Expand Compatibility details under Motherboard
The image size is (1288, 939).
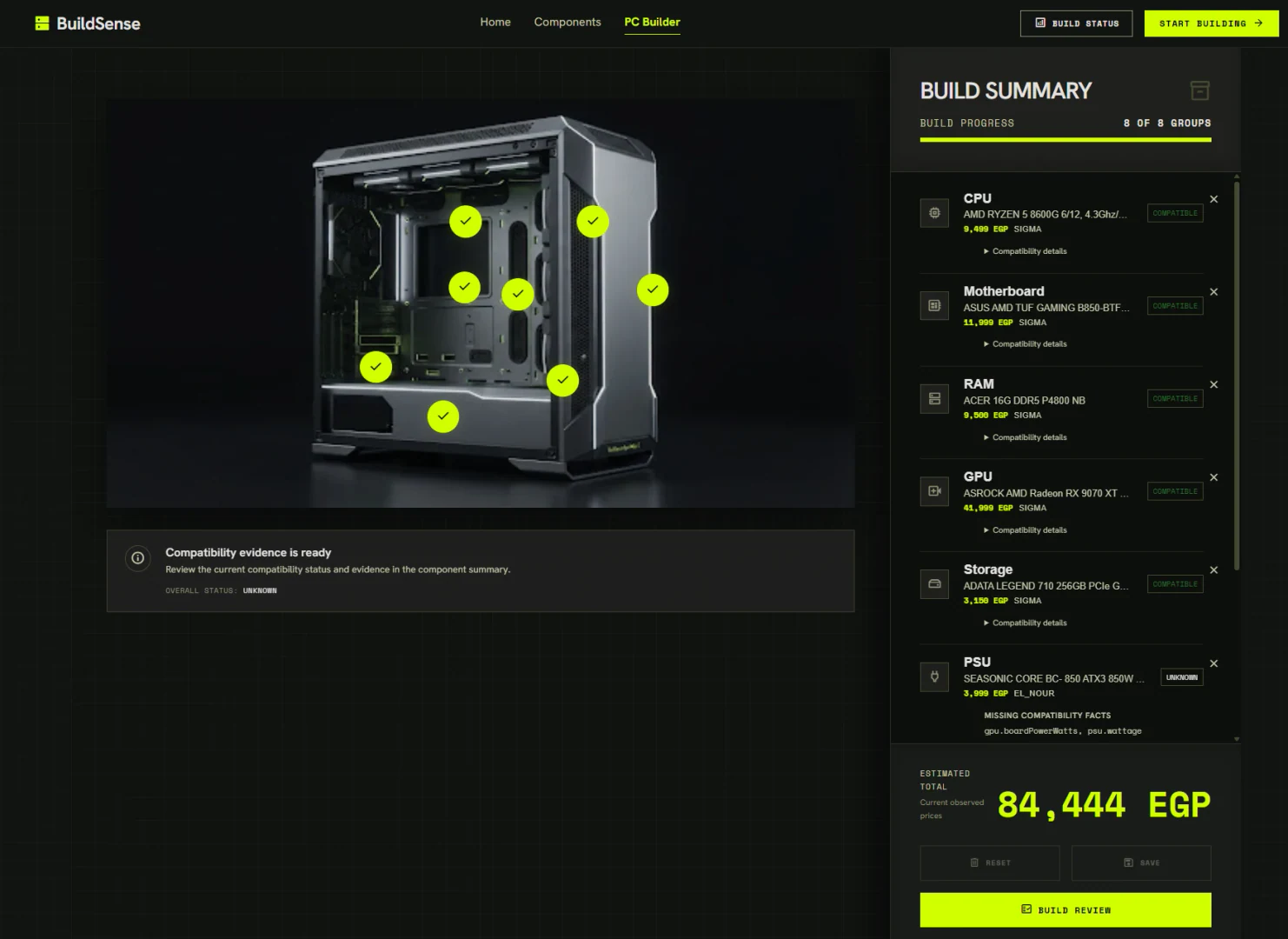pos(1026,344)
